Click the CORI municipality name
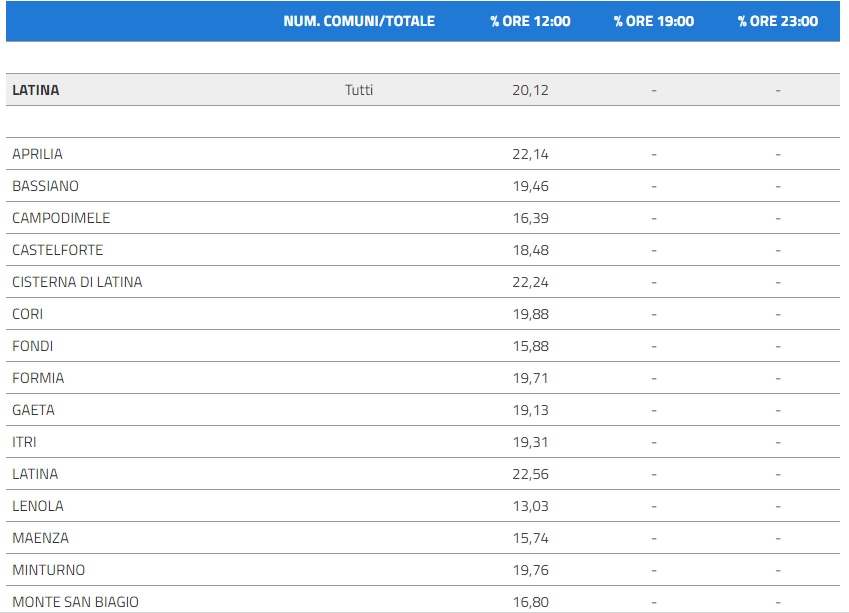 pos(27,314)
